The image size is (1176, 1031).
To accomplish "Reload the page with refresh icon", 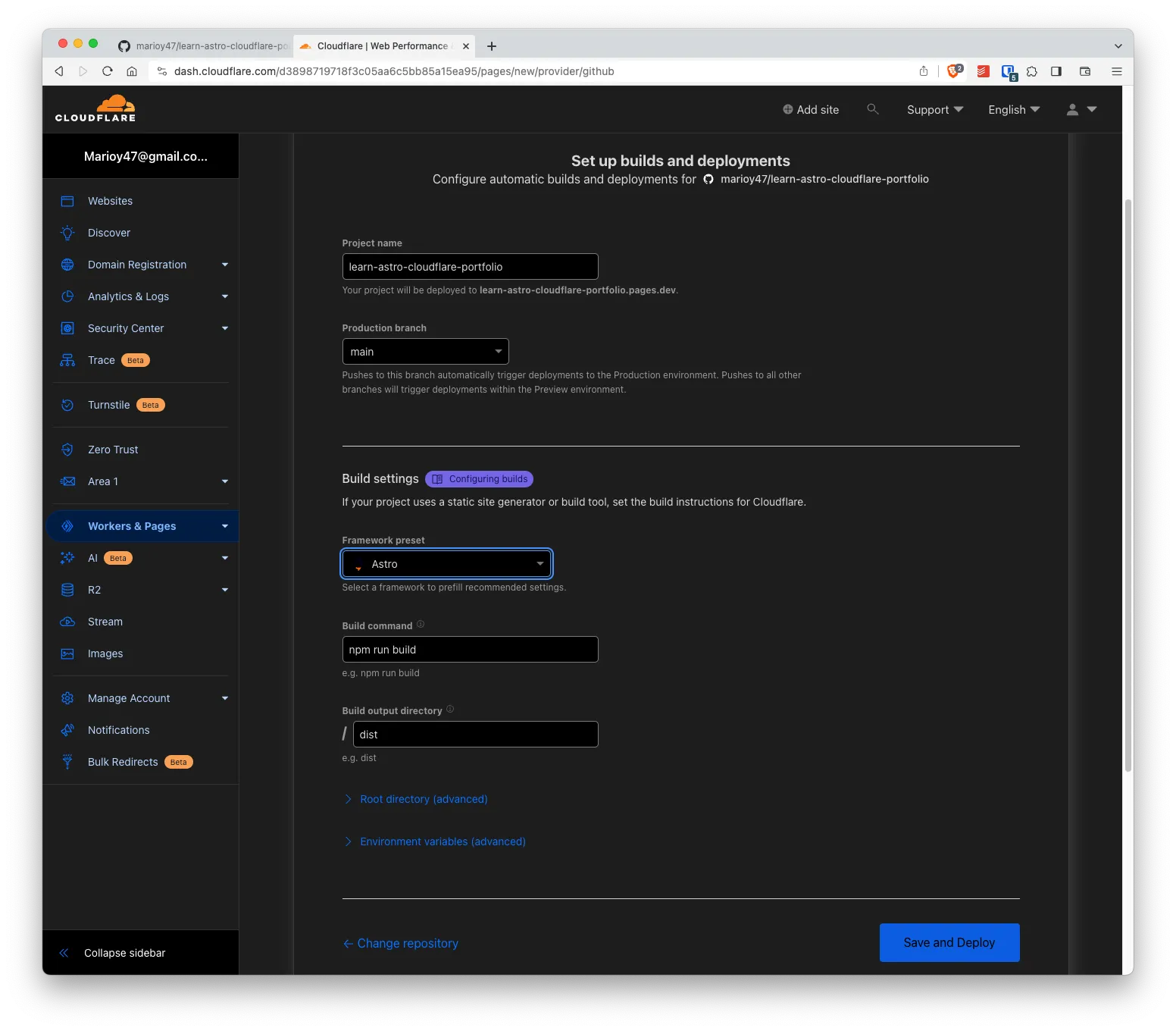I will click(108, 71).
